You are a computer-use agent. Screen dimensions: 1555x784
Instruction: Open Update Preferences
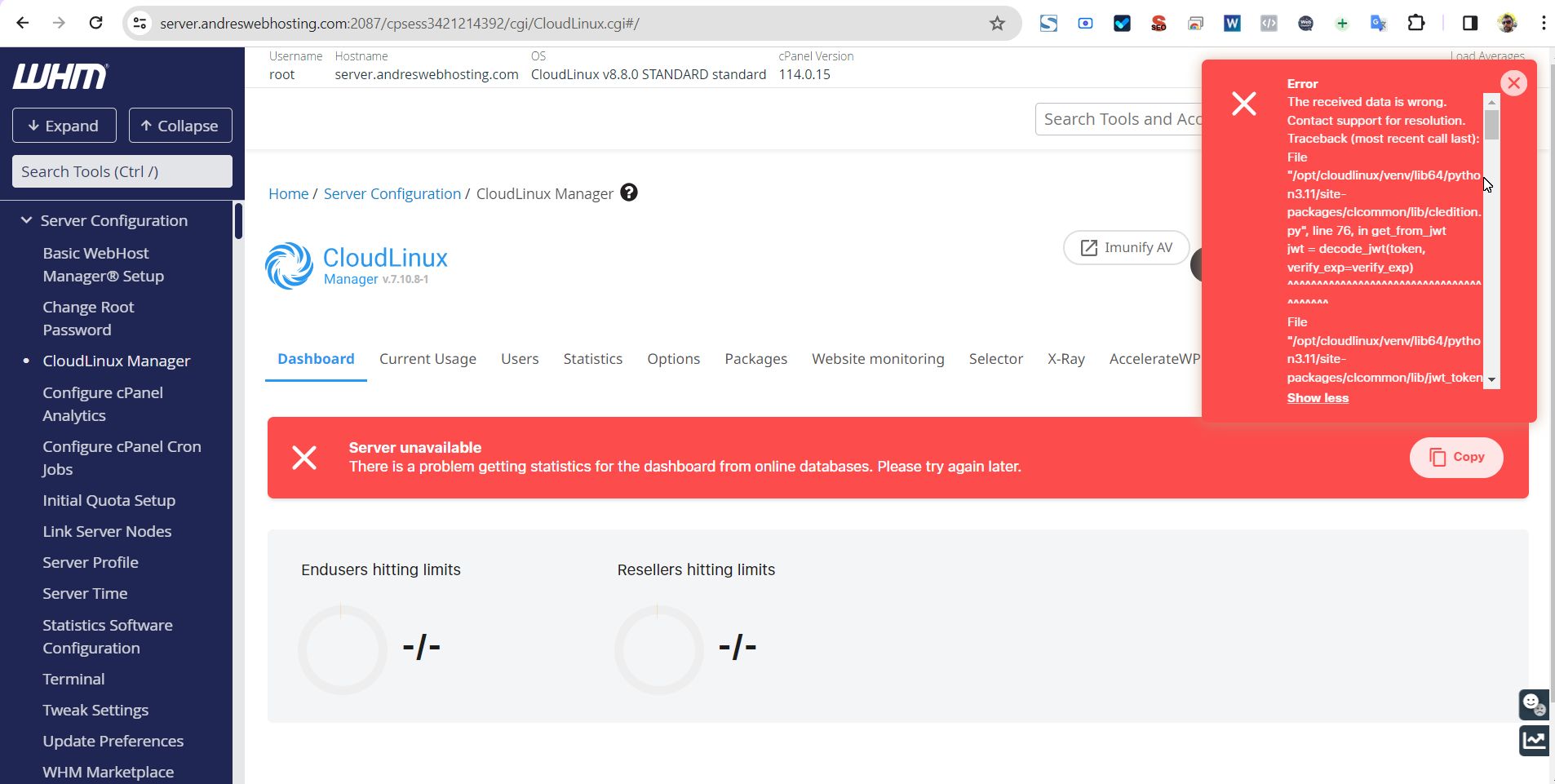click(x=113, y=741)
